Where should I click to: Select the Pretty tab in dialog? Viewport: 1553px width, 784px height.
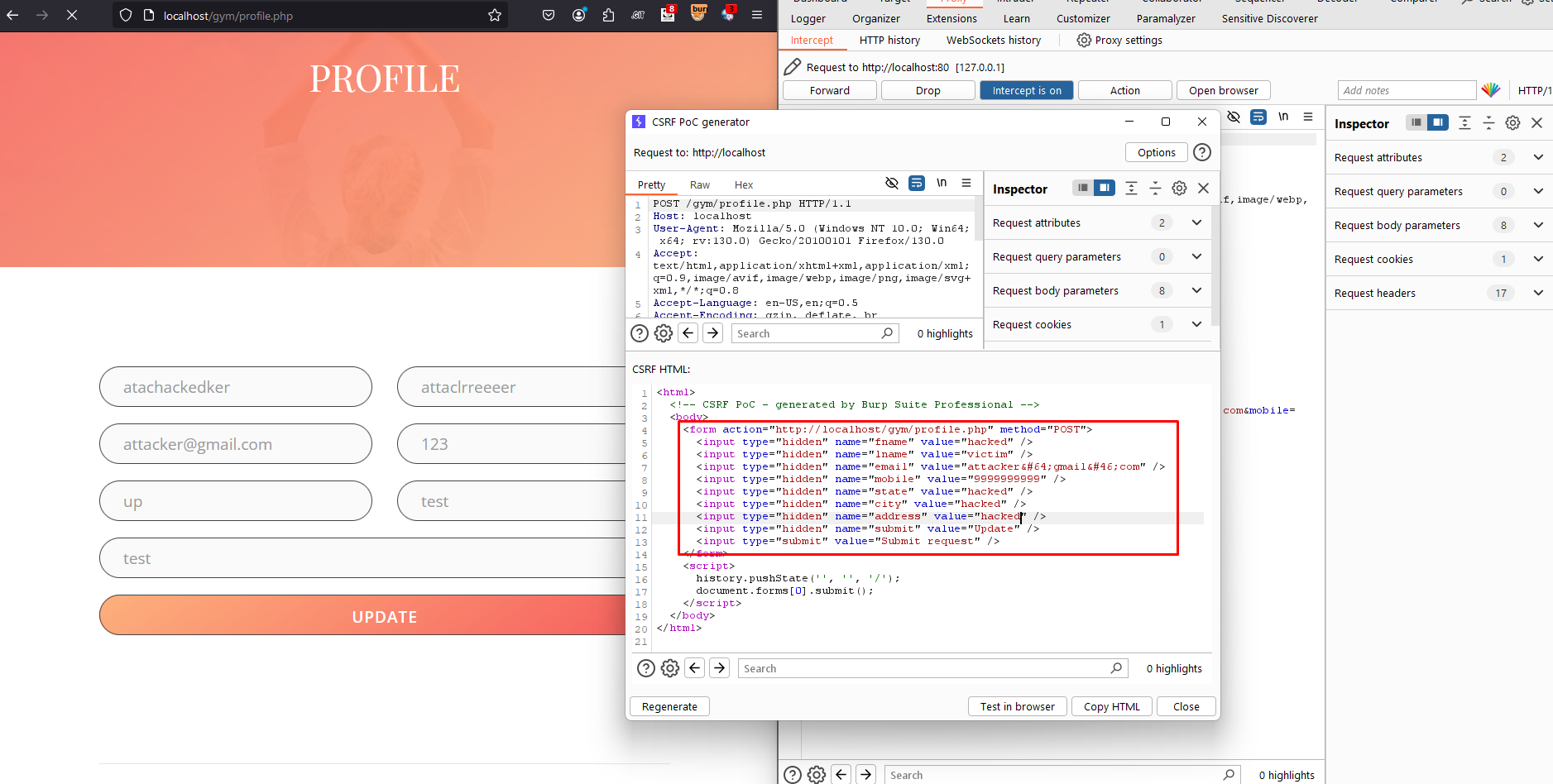click(651, 184)
